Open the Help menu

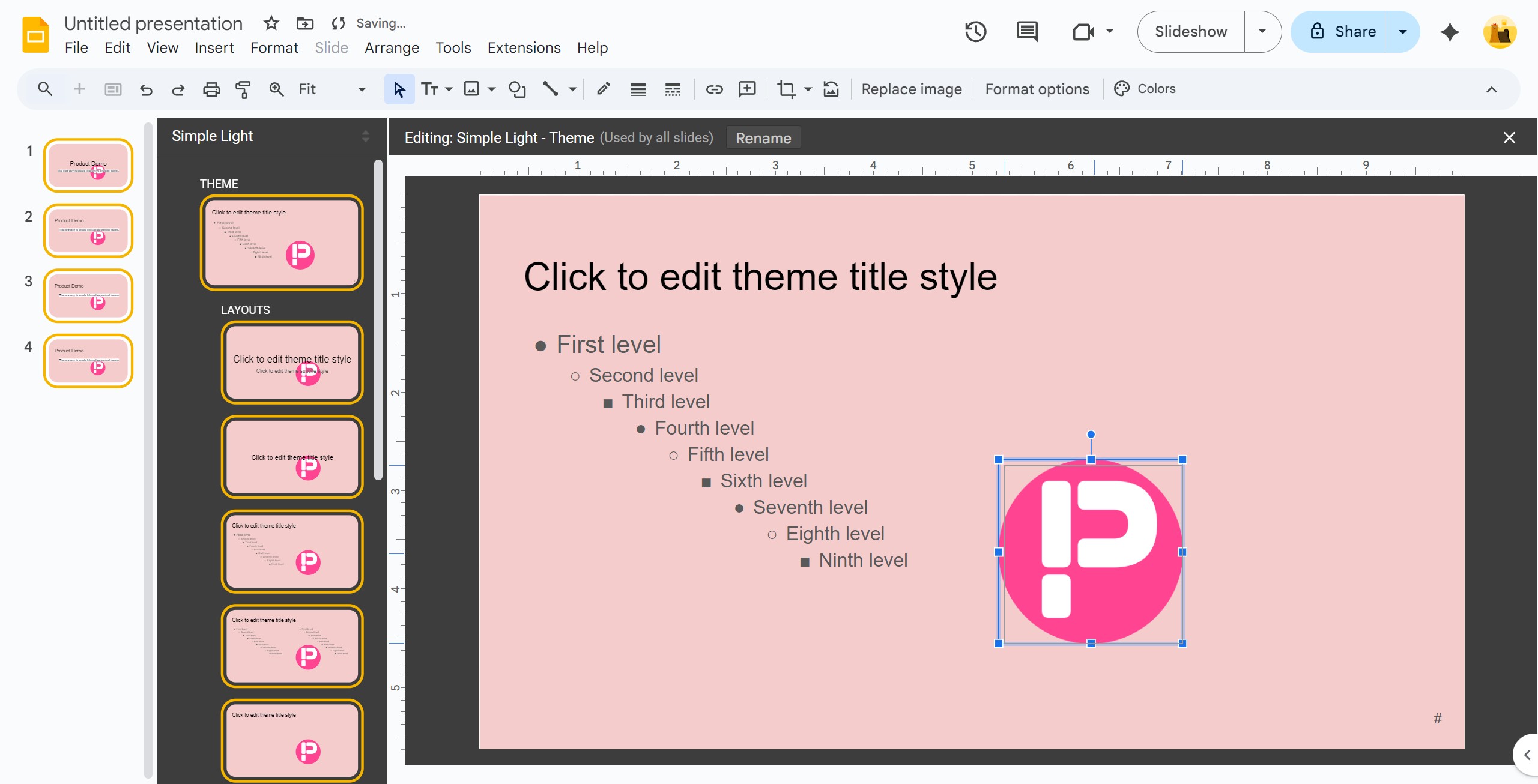(x=592, y=47)
